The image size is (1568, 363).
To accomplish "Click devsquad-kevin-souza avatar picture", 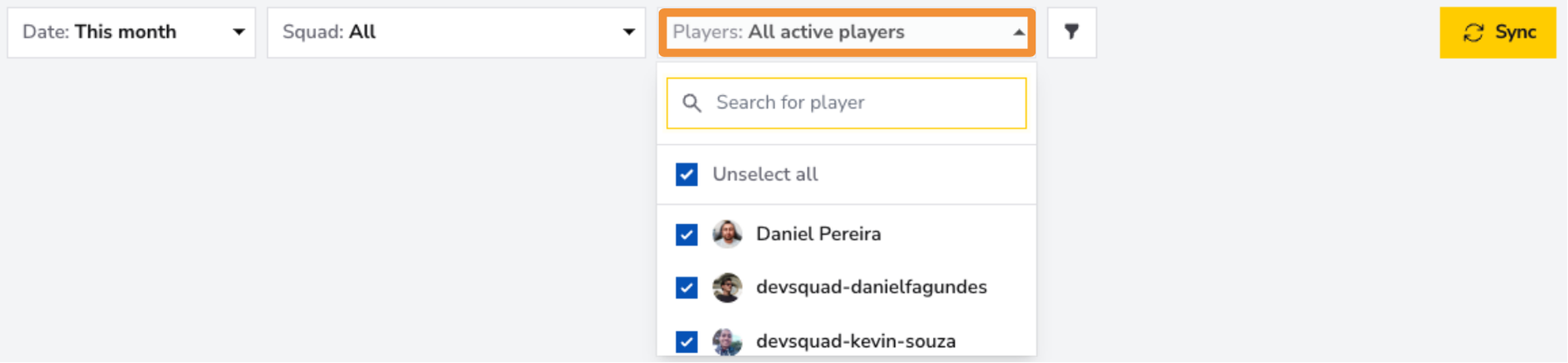I will coord(727,342).
